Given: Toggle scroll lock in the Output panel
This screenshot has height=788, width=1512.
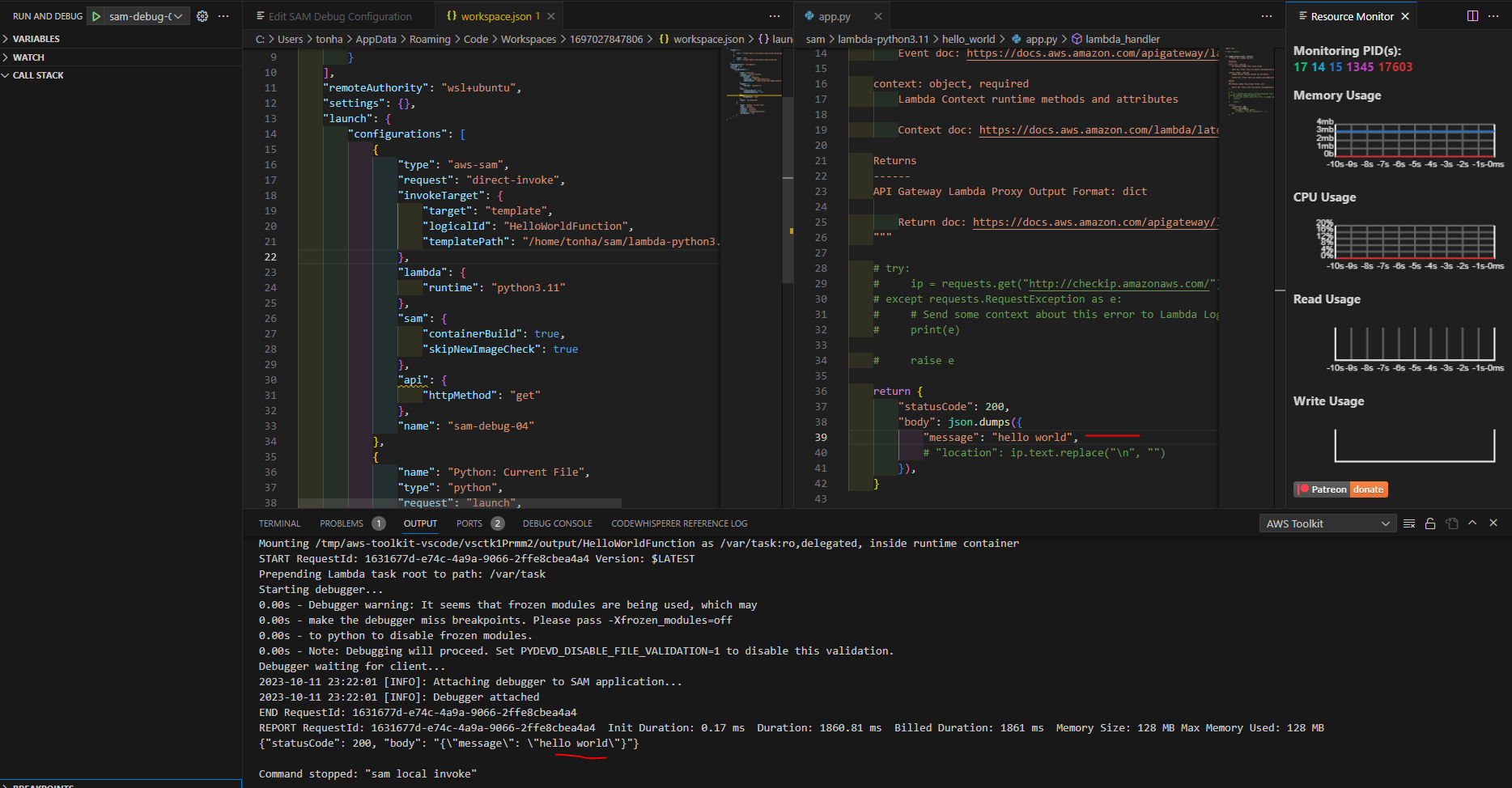Looking at the screenshot, I should click(x=1430, y=523).
